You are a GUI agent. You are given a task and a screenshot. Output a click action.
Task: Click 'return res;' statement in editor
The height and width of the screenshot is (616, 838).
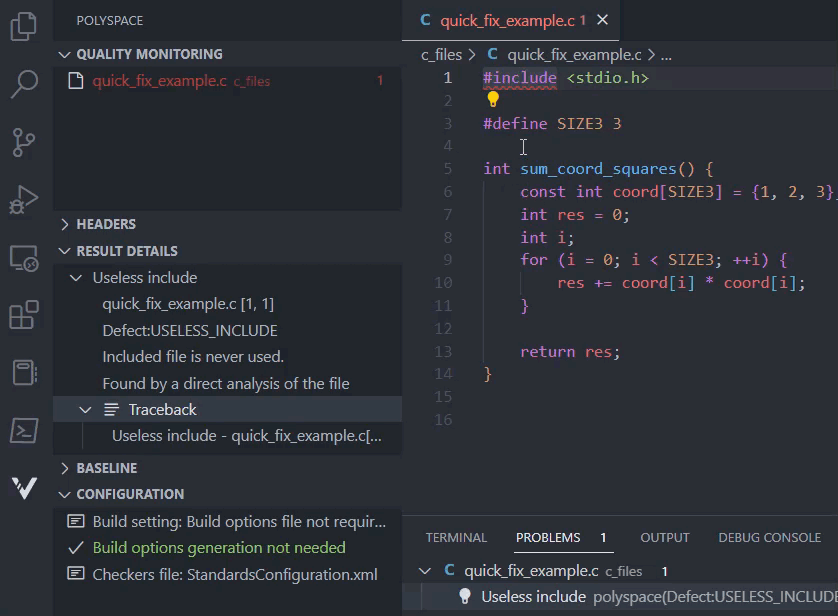pyautogui.click(x=570, y=352)
